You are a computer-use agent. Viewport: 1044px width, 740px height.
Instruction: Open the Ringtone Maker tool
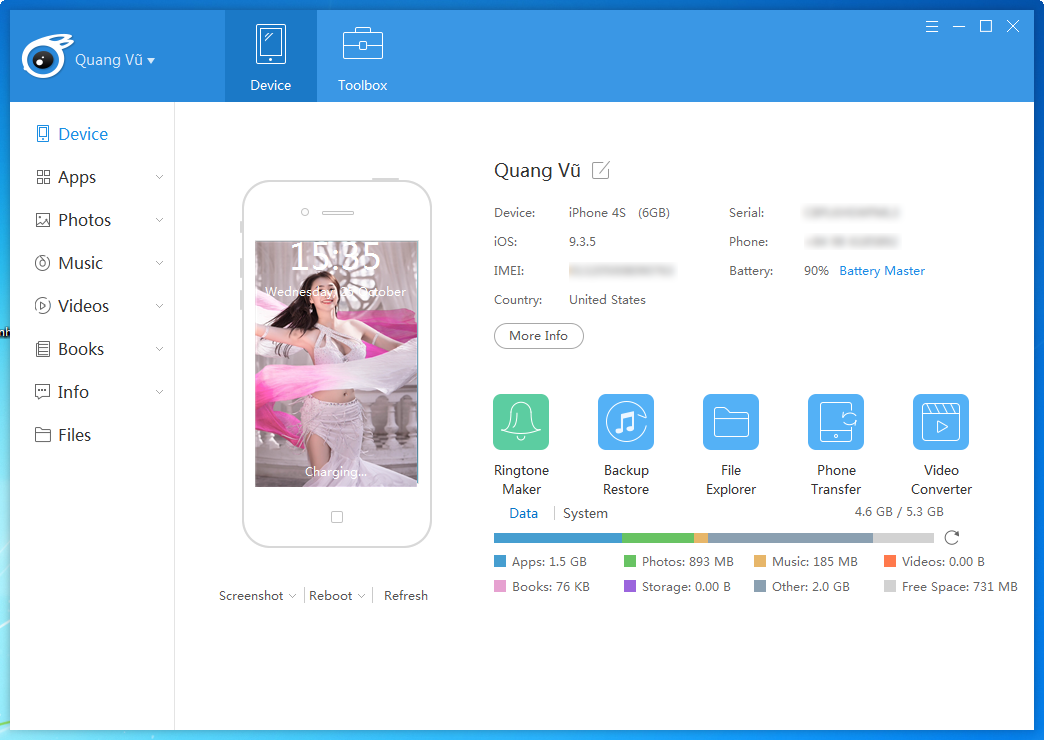pyautogui.click(x=521, y=422)
